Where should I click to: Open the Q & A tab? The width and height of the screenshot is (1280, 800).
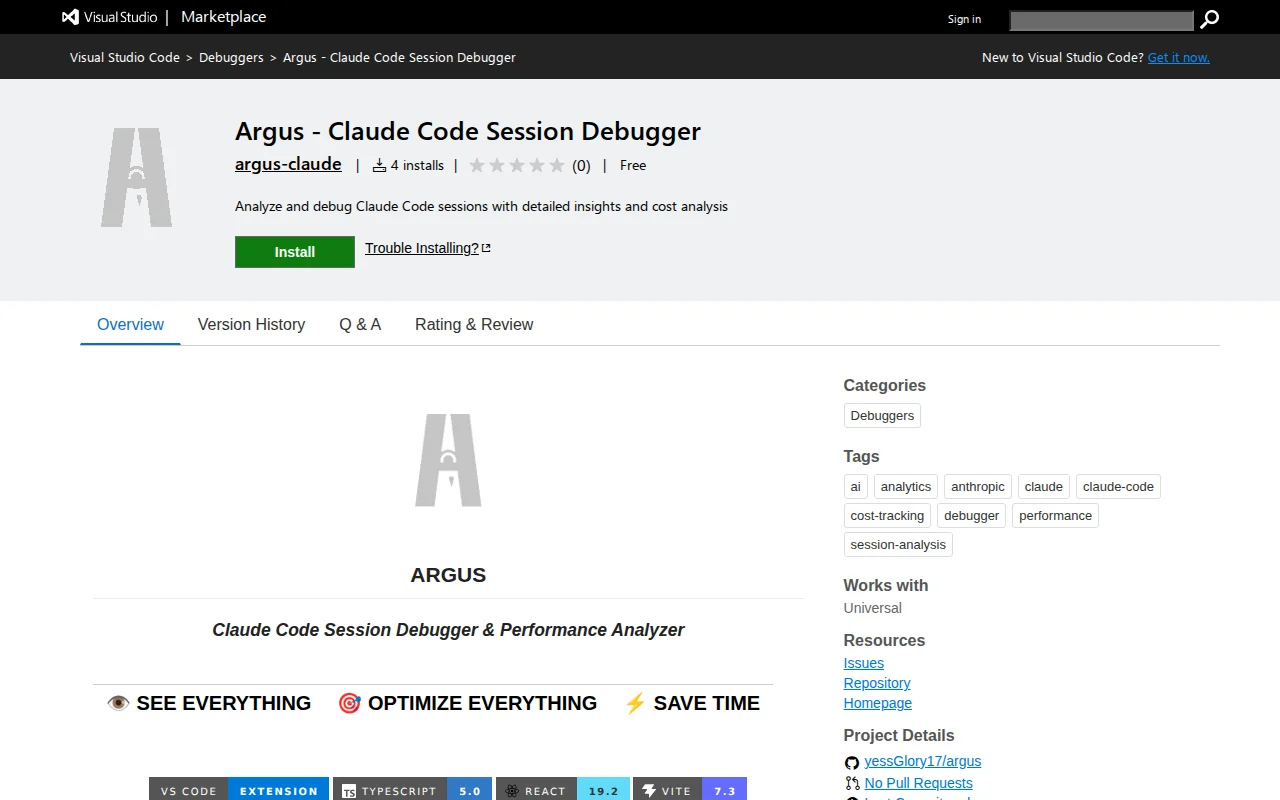point(360,324)
